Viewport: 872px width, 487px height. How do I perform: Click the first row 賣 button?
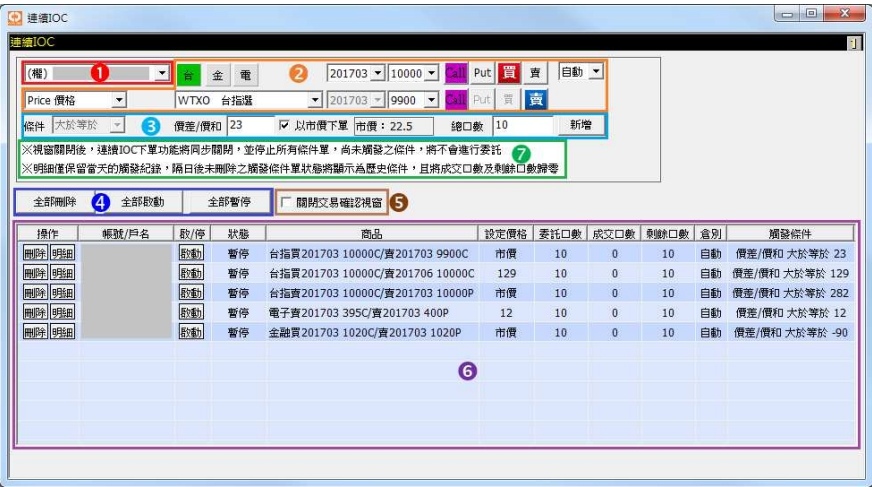(x=536, y=73)
